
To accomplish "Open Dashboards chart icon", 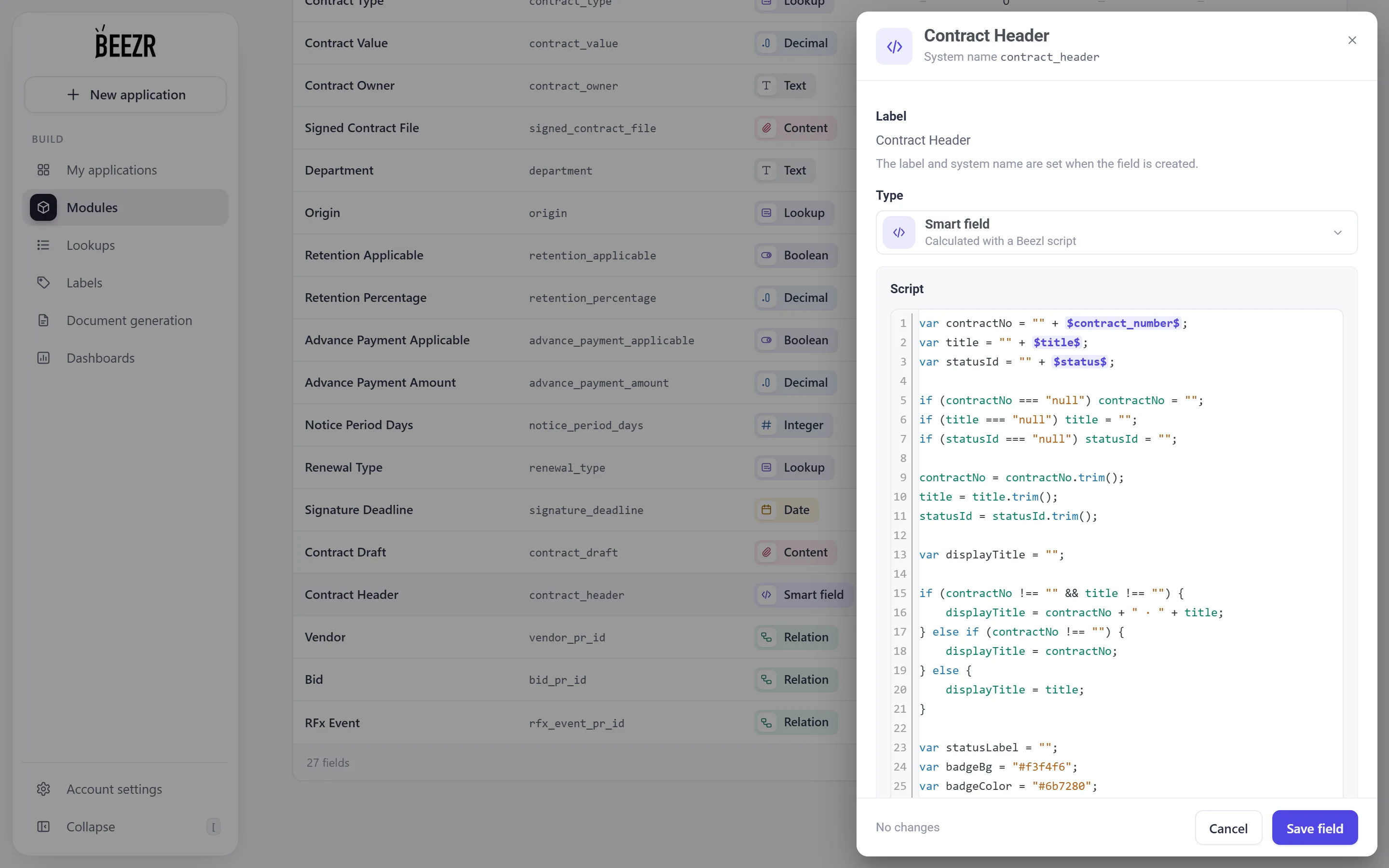I will point(43,358).
